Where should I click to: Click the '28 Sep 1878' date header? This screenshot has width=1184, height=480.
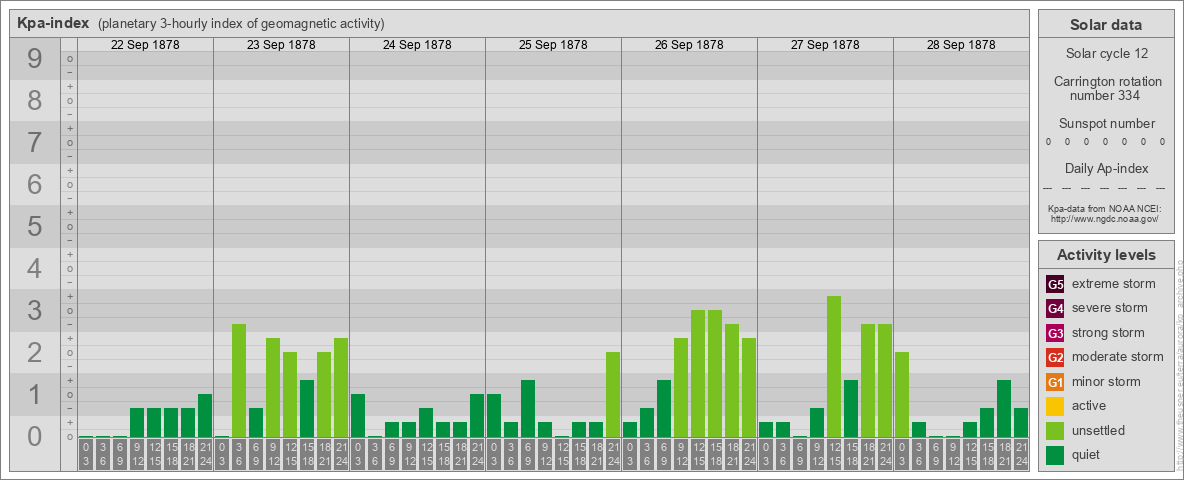tap(960, 45)
